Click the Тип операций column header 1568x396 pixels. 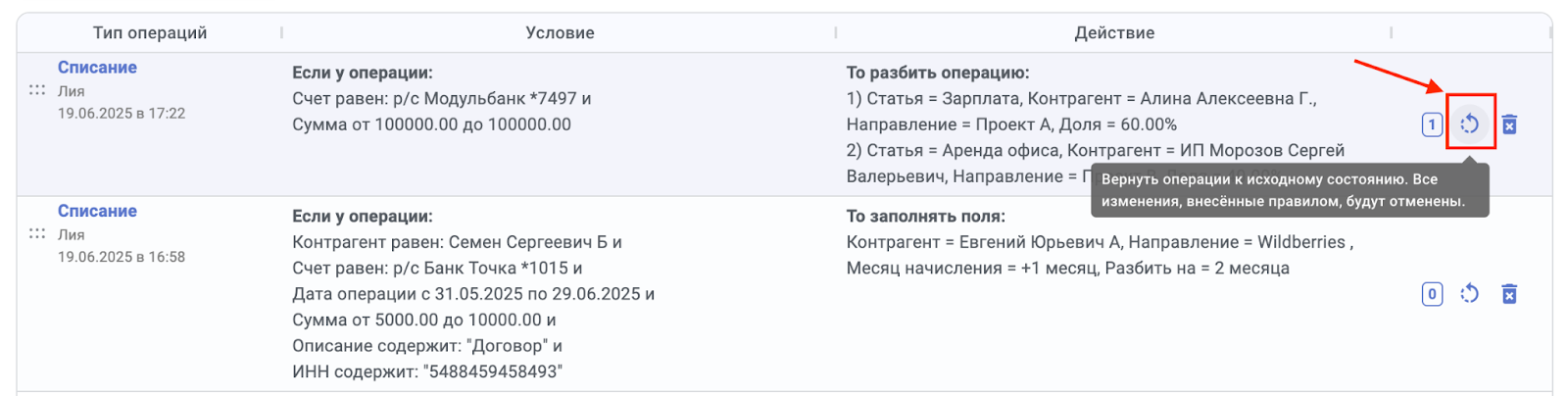(150, 32)
